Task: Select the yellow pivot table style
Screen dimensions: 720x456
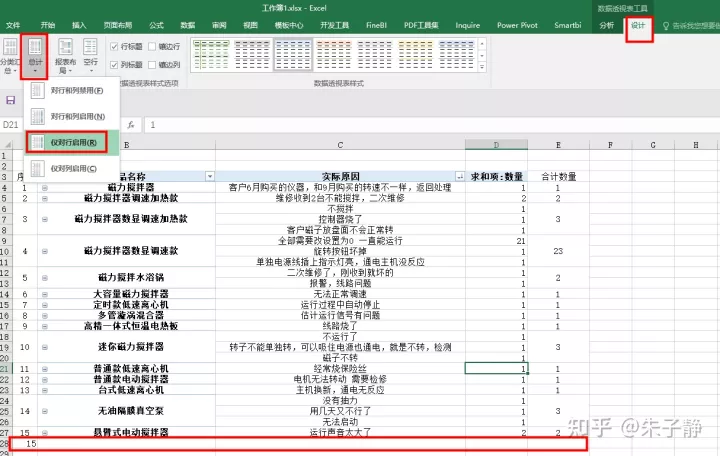Action: pos(416,55)
